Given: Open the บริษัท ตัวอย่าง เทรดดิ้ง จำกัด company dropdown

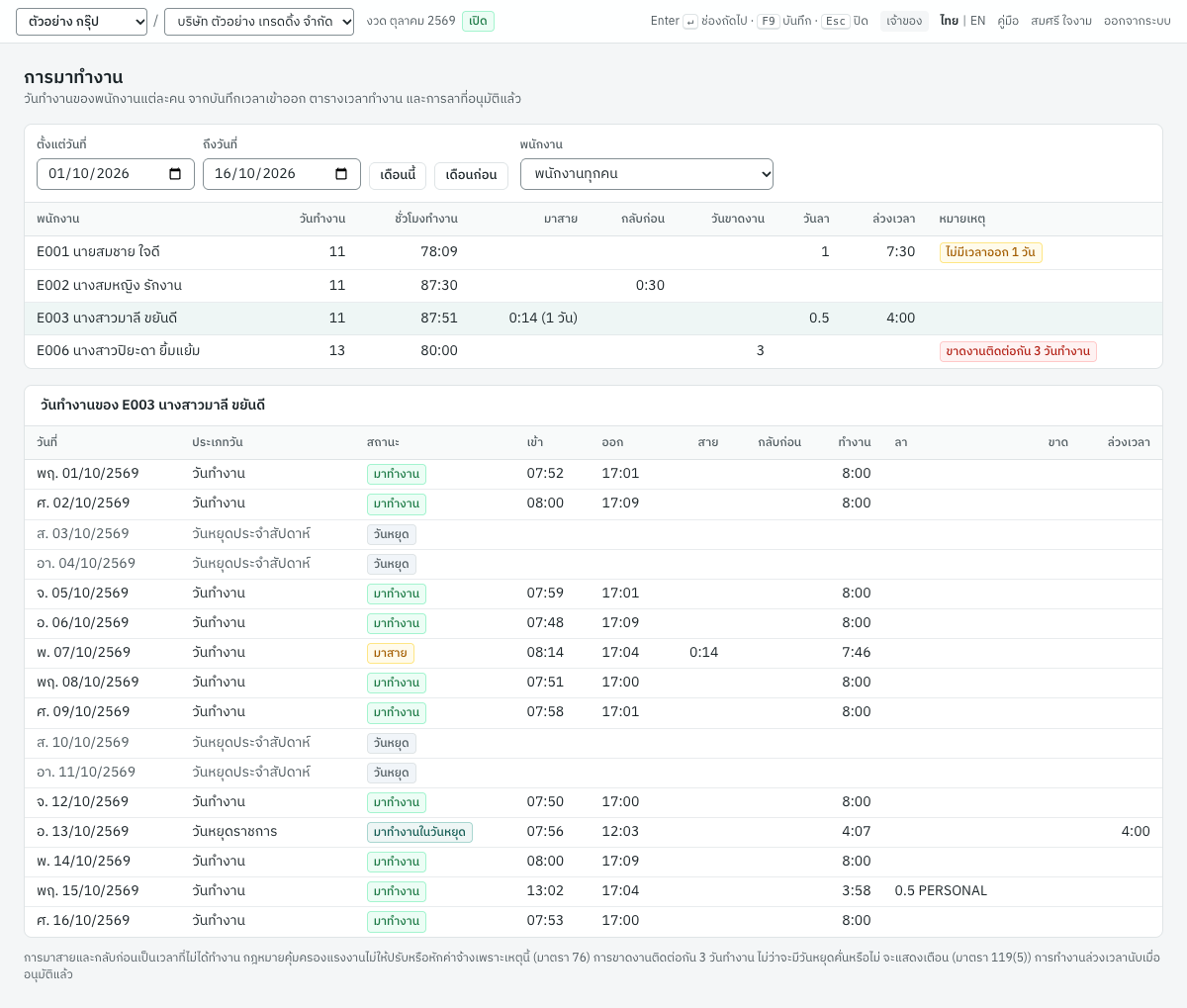Looking at the screenshot, I should coord(259,22).
